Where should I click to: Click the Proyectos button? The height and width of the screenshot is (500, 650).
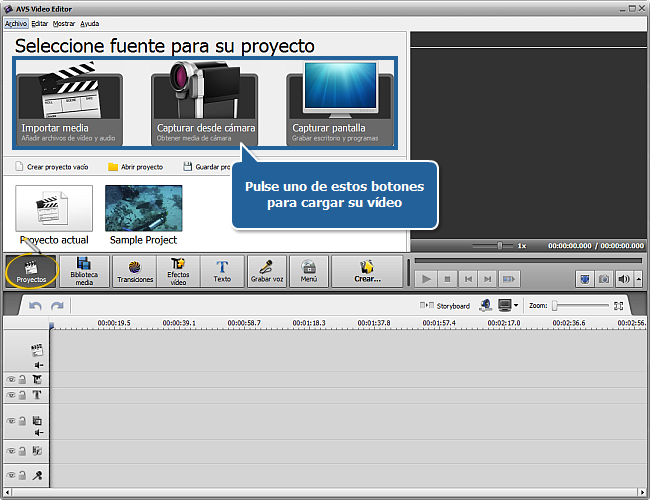[32, 271]
